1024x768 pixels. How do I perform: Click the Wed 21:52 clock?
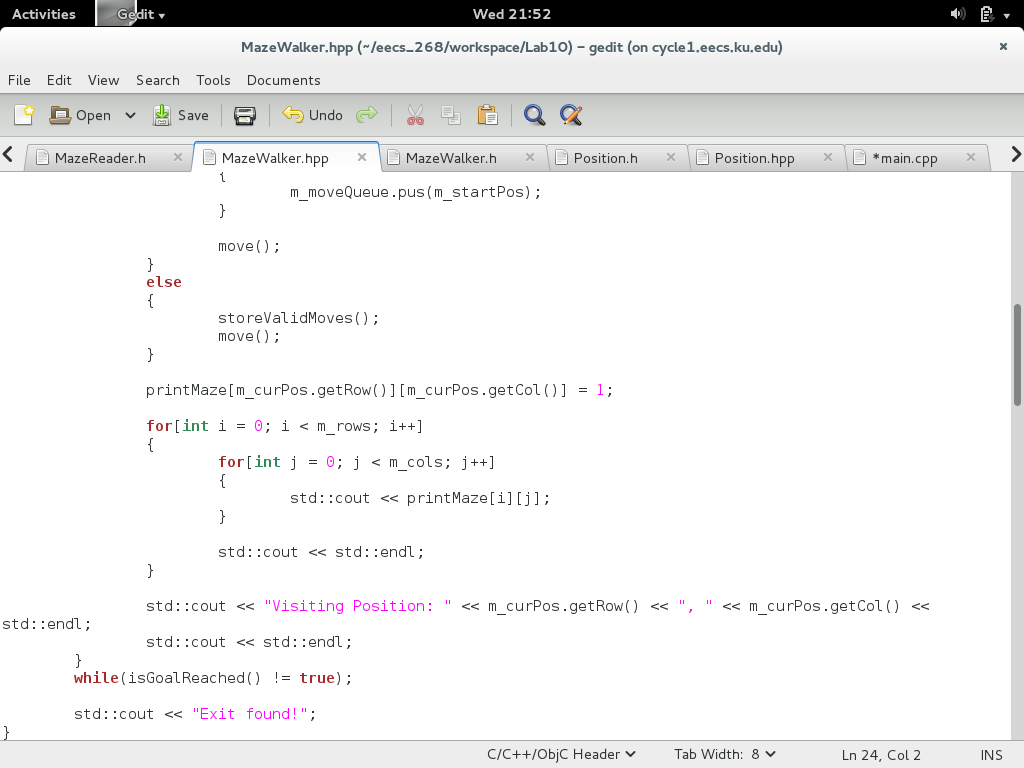(512, 14)
